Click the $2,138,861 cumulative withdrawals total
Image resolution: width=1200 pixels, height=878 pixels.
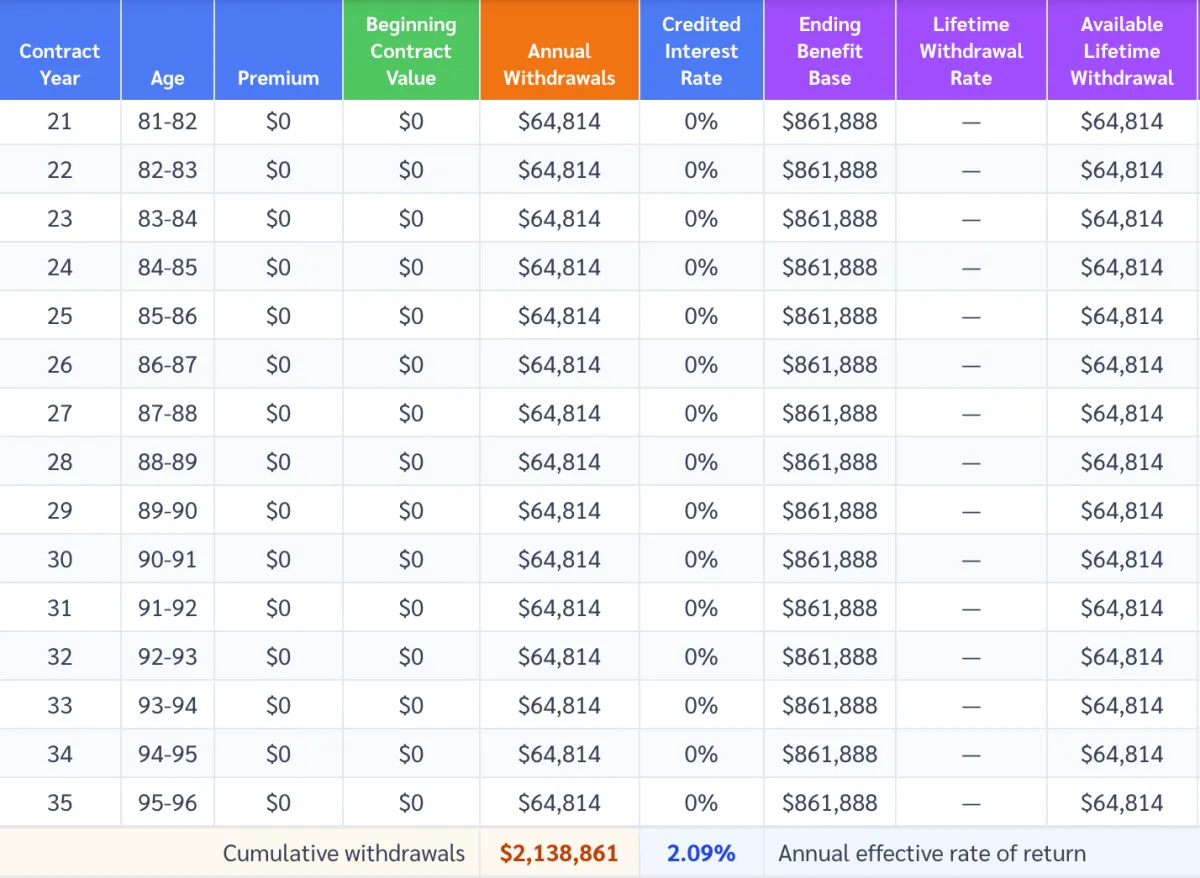[559, 854]
